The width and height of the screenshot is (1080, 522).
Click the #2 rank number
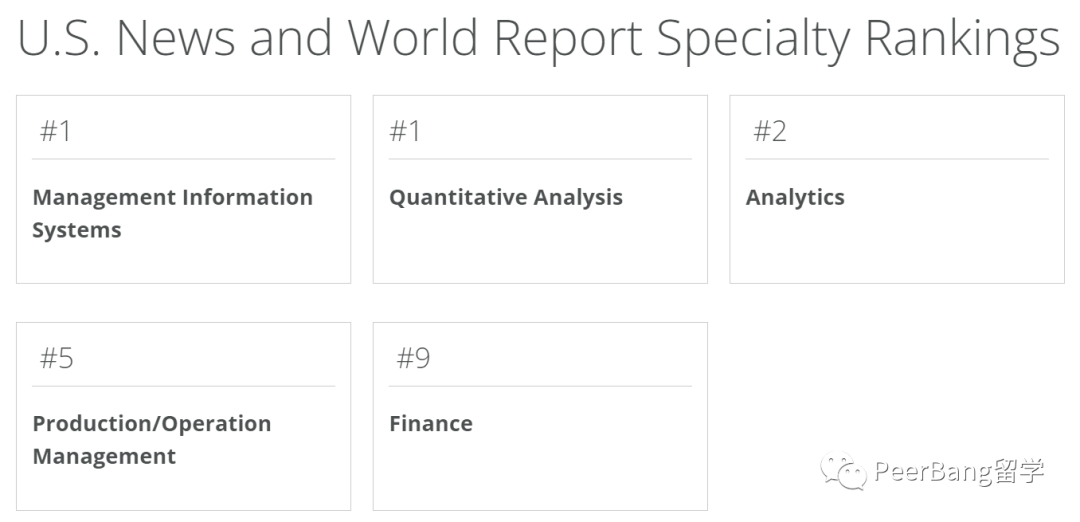click(770, 131)
